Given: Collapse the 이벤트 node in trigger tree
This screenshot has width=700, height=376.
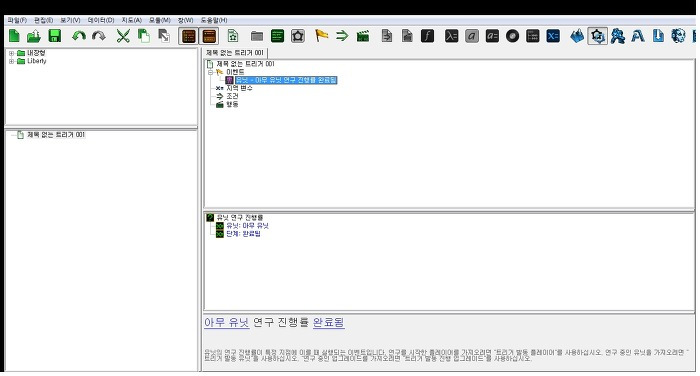Looking at the screenshot, I should pyautogui.click(x=210, y=72).
